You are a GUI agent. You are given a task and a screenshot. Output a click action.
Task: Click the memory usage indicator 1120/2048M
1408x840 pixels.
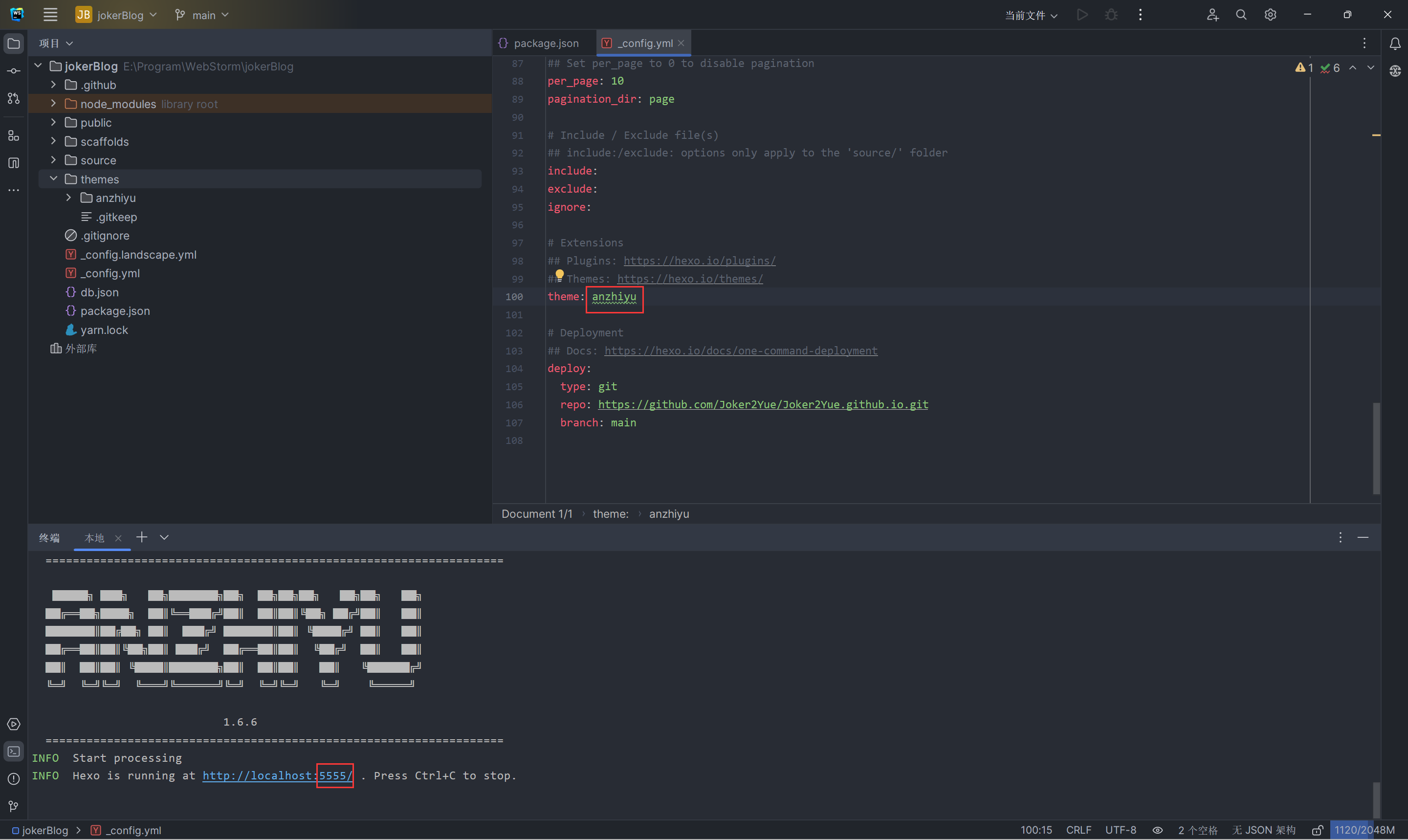[x=1364, y=830]
